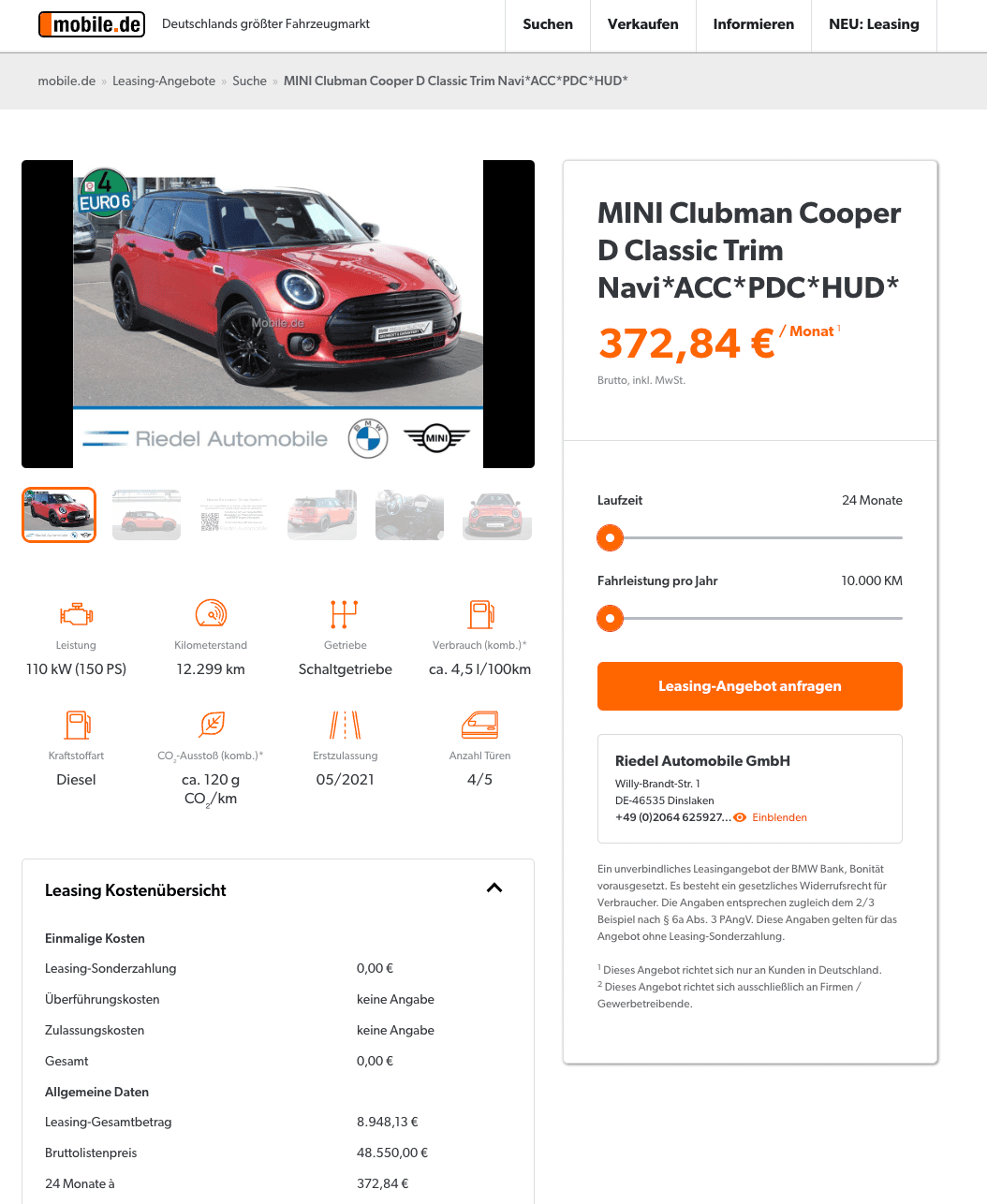Click the Anzahl Türen car door icon

point(480,725)
